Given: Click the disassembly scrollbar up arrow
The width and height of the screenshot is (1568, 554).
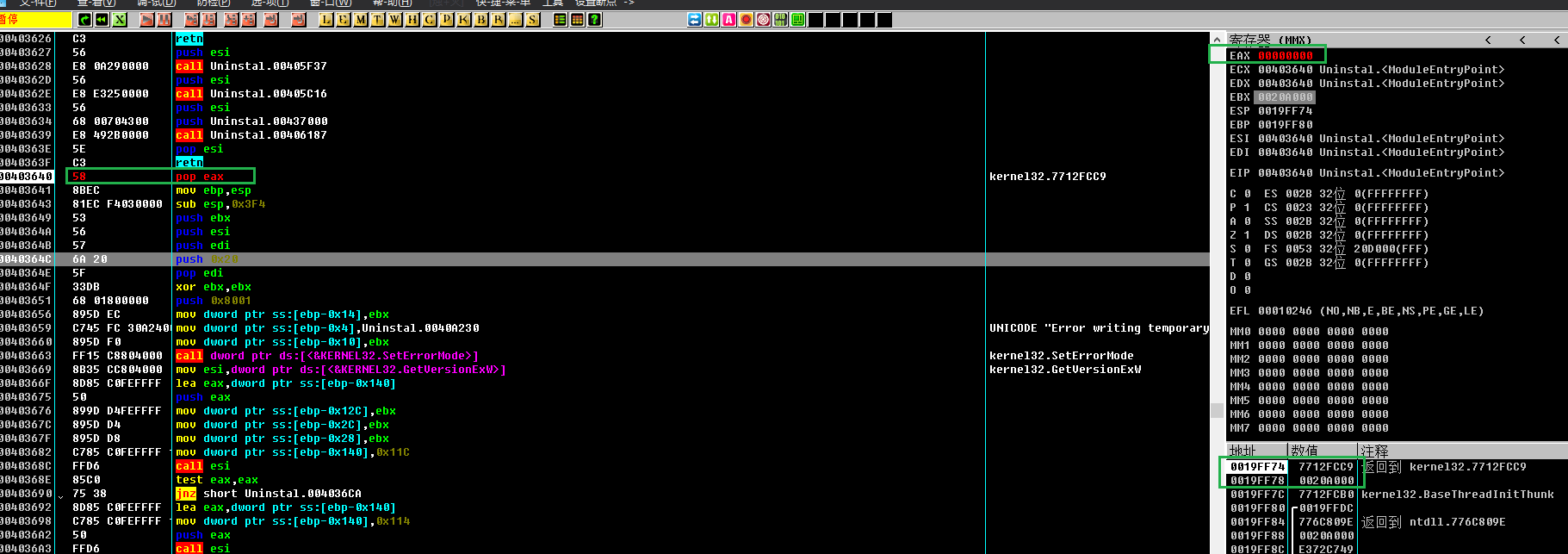Looking at the screenshot, I should click(1217, 39).
